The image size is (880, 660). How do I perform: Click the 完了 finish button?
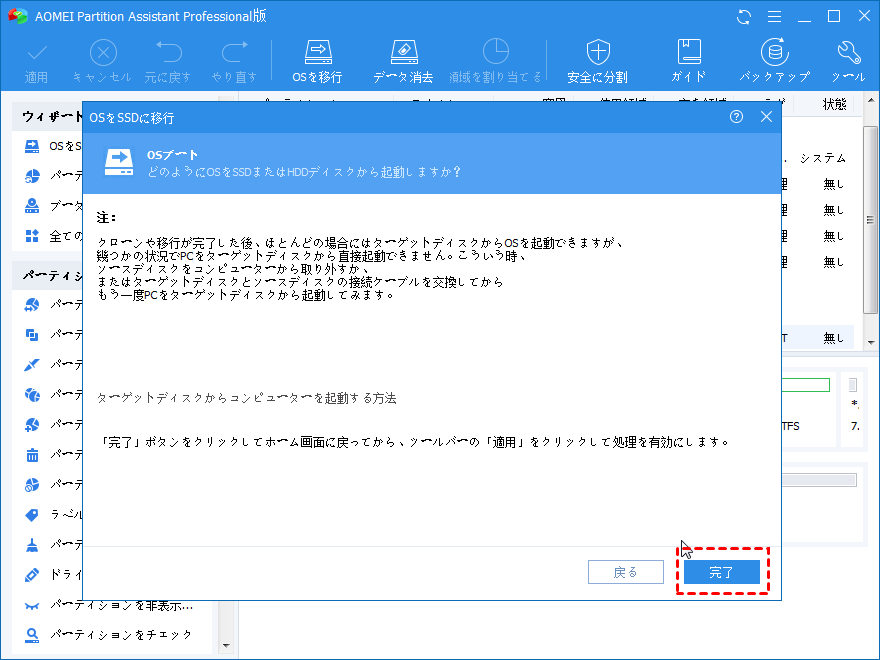pyautogui.click(x=722, y=572)
